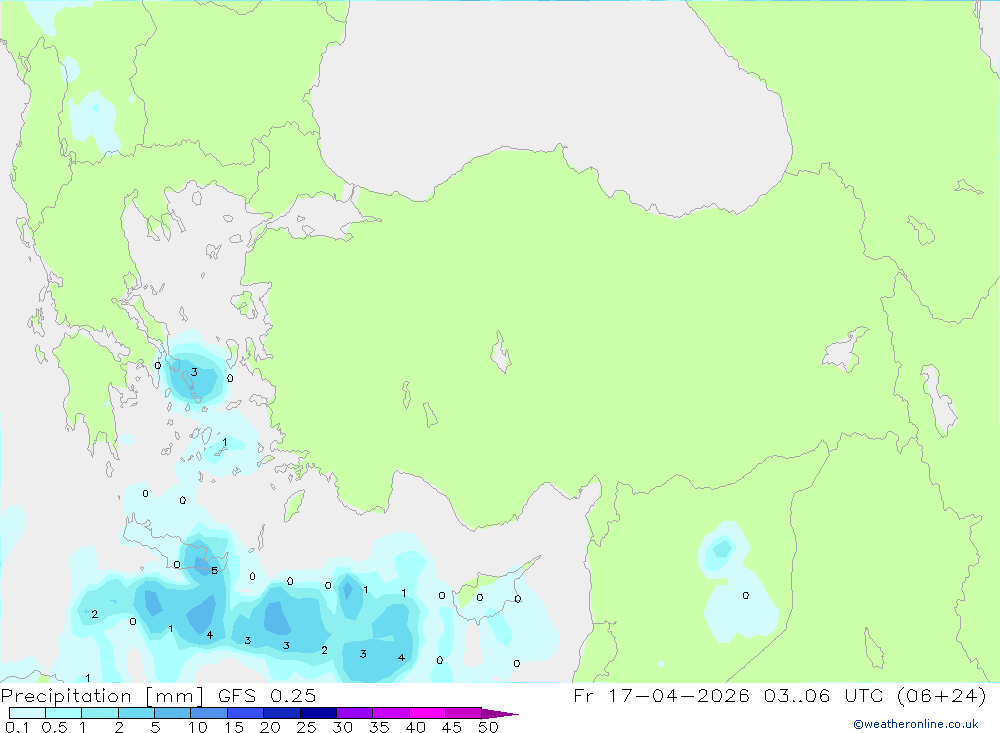Viewport: 1000px width, 733px height.
Task: Pick legend swatch between 45 and 50
Action: [x=464, y=713]
